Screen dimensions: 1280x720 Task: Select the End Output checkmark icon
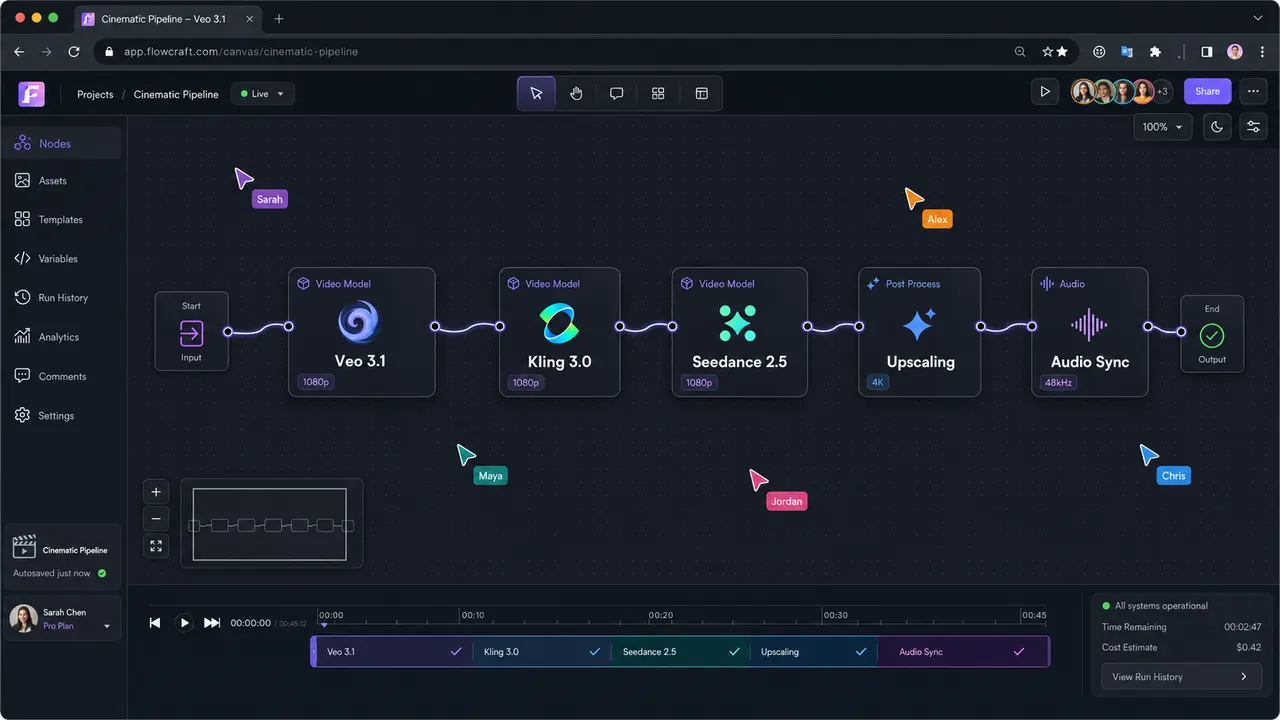(x=1212, y=336)
